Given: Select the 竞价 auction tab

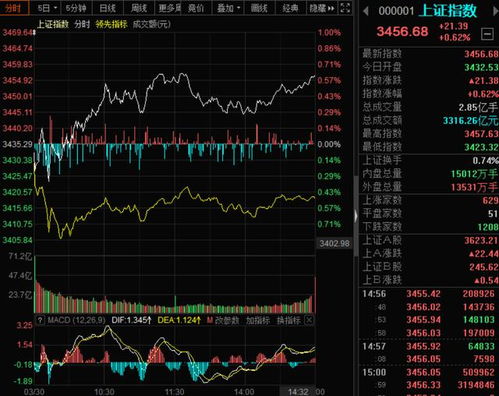Looking at the screenshot, I should click(x=196, y=8).
